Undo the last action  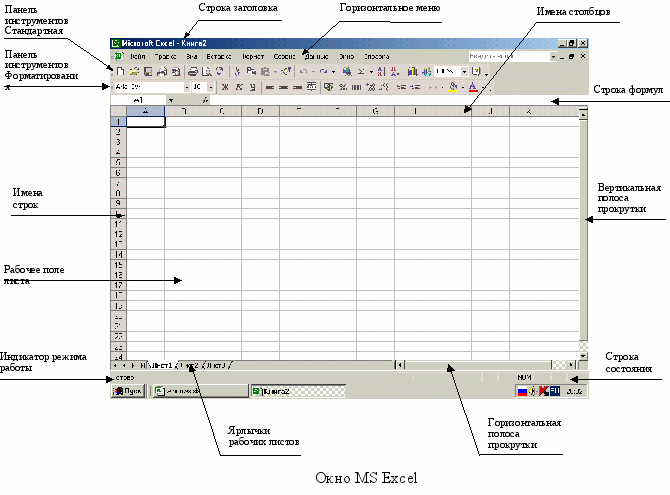[x=303, y=71]
